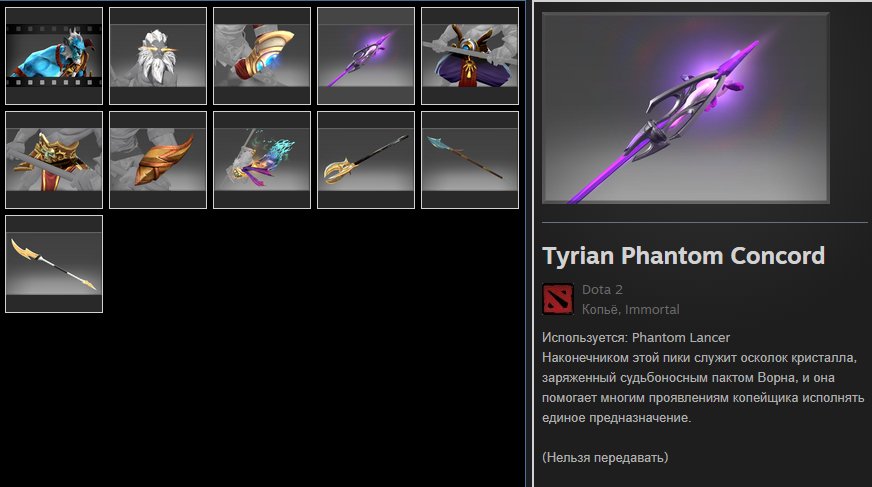Viewport: 872px width, 487px height.
Task: Open the cyan flame weapon item
Action: [x=262, y=160]
